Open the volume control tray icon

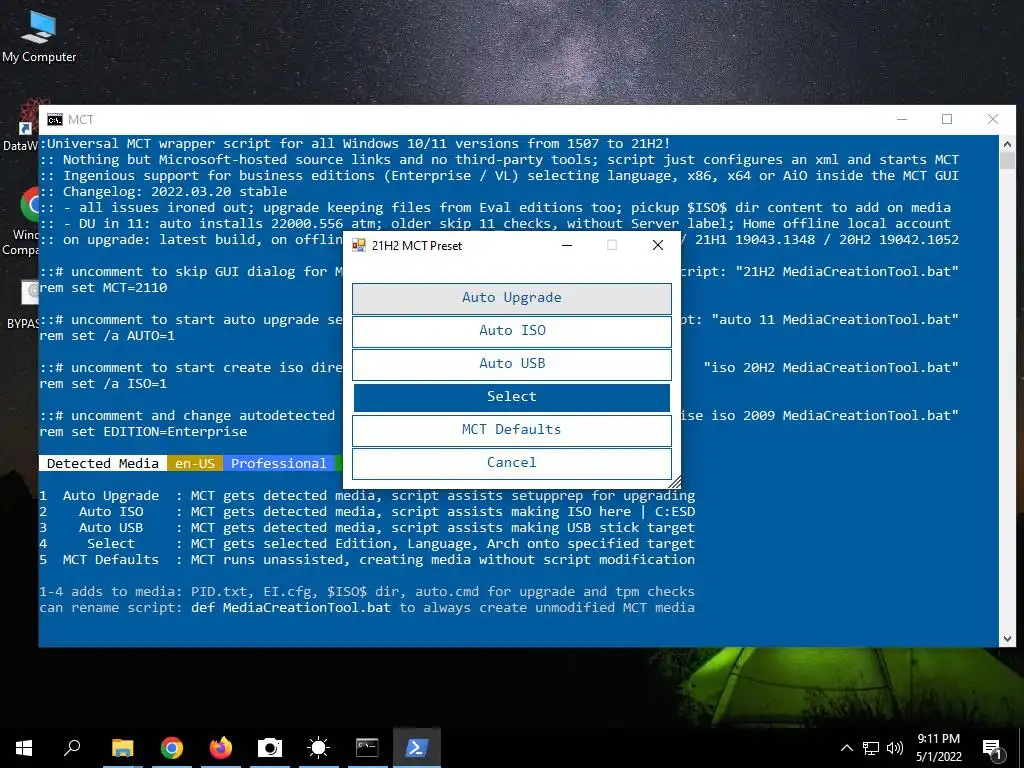point(895,748)
